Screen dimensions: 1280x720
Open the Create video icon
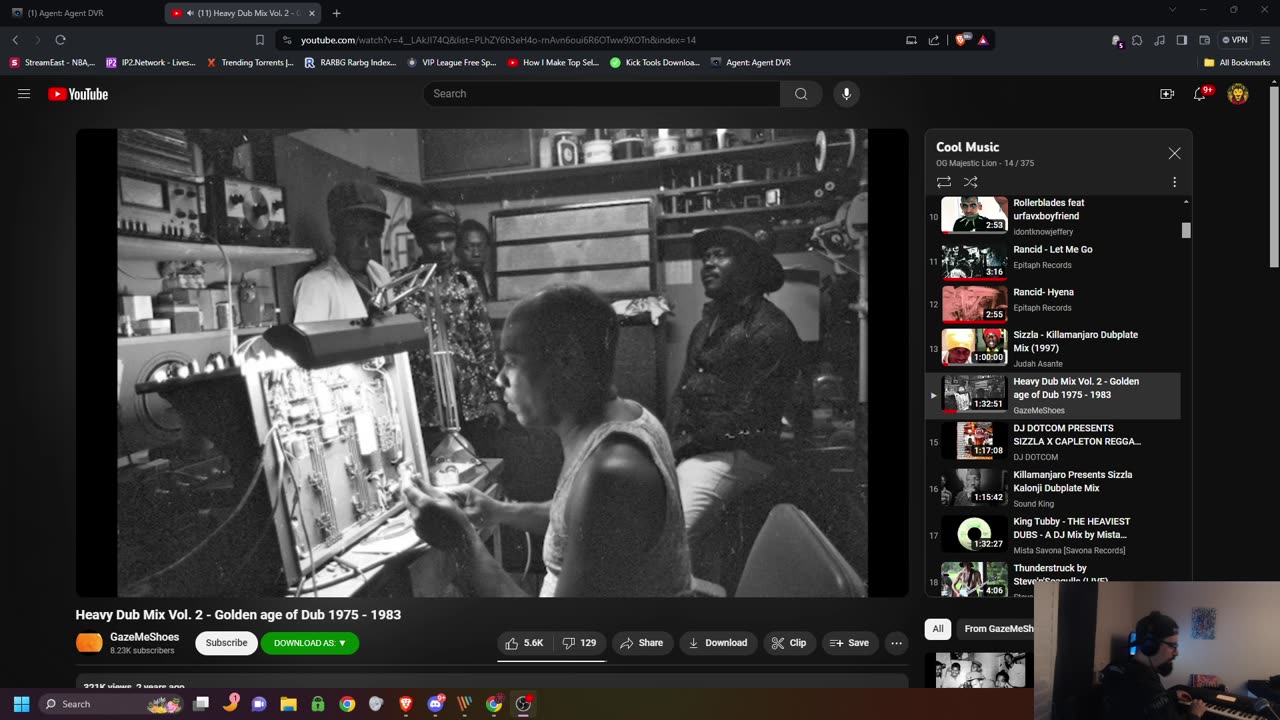[x=1167, y=94]
